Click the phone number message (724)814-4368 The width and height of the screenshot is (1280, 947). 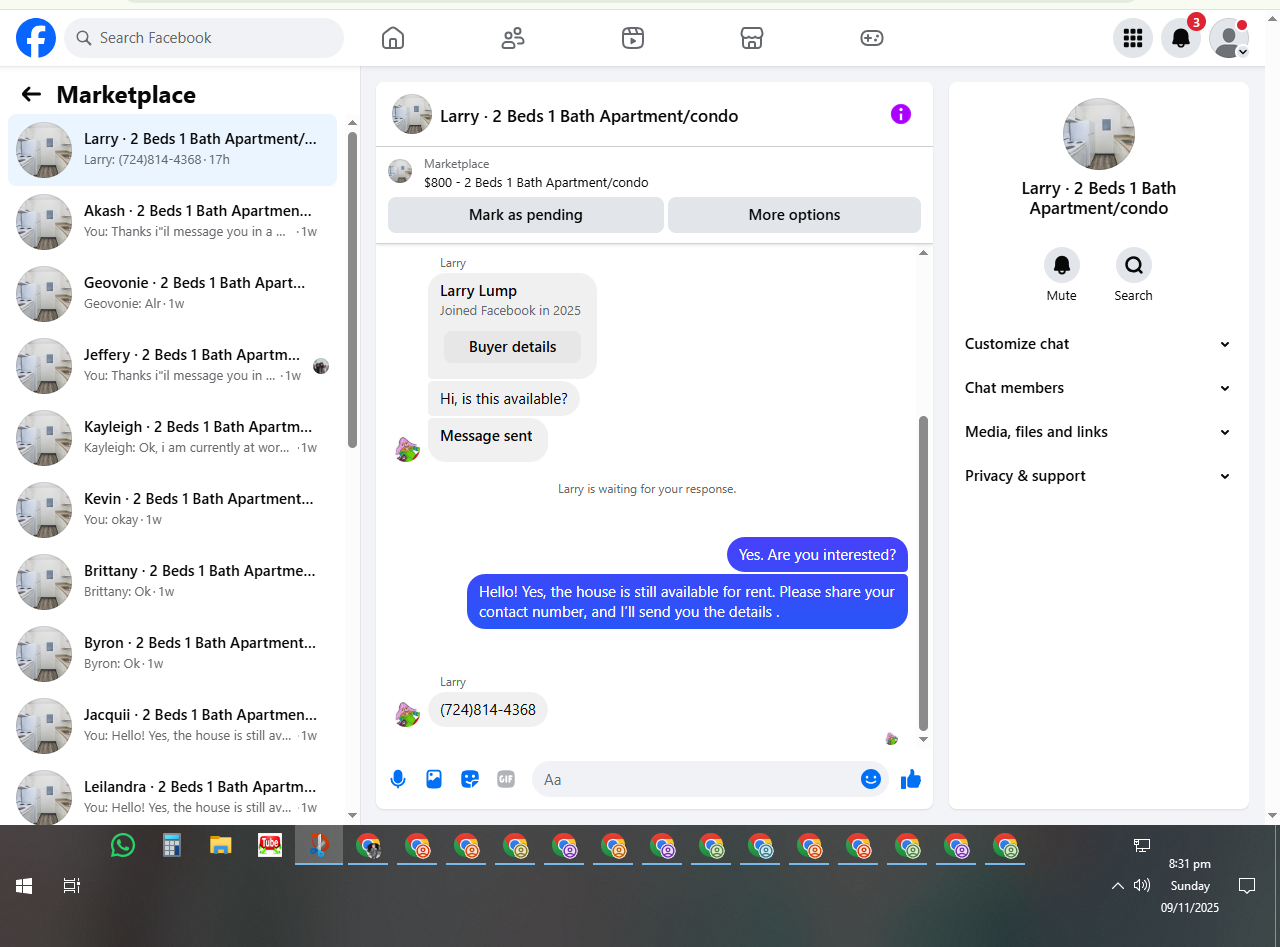[488, 710]
